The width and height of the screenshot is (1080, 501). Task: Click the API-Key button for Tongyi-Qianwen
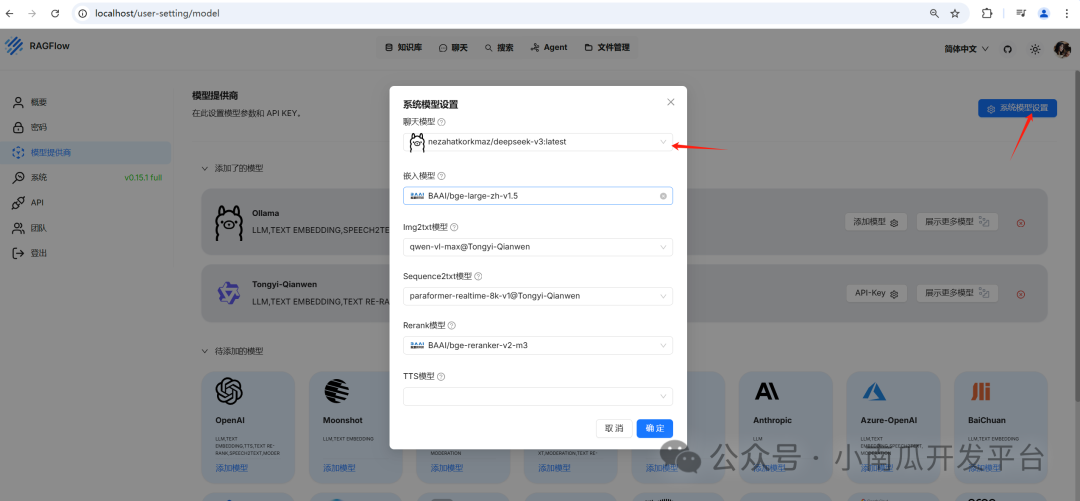[x=877, y=294]
